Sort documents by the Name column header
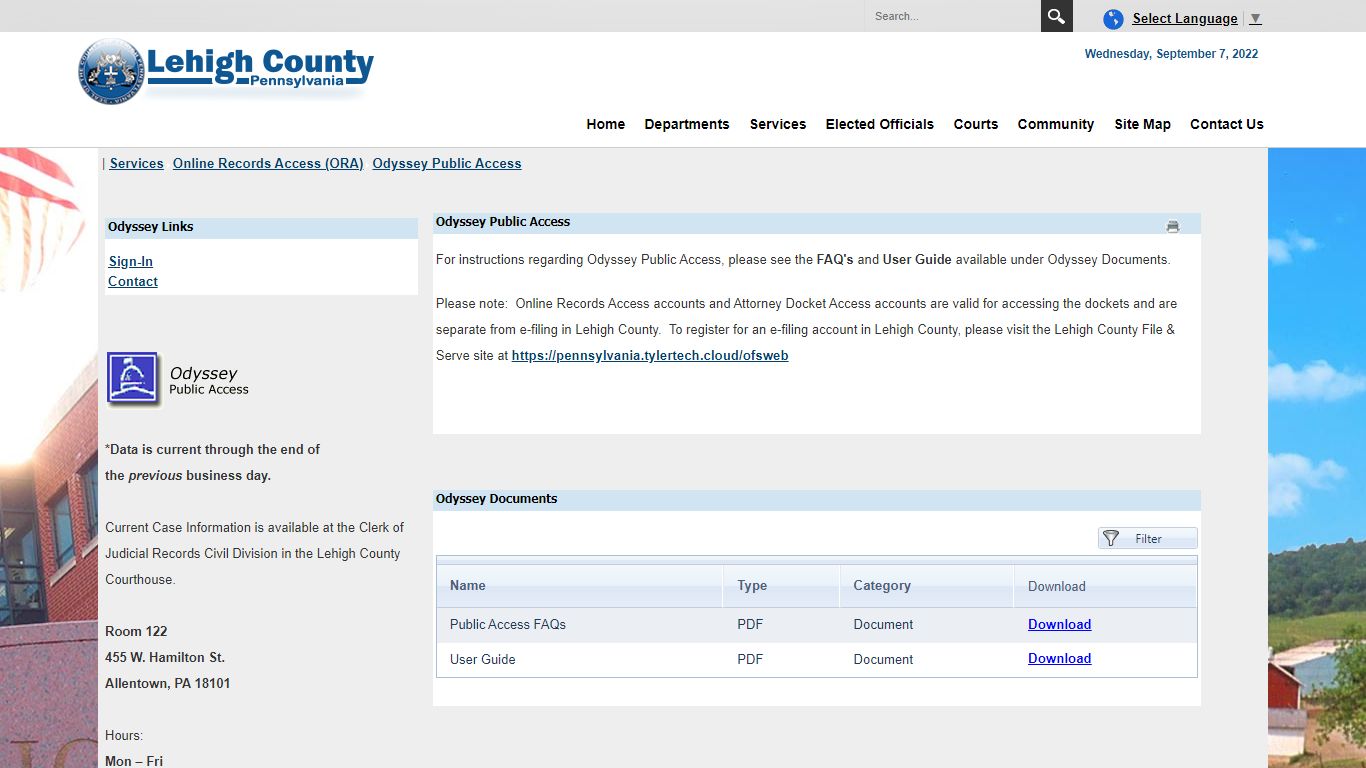 (468, 585)
